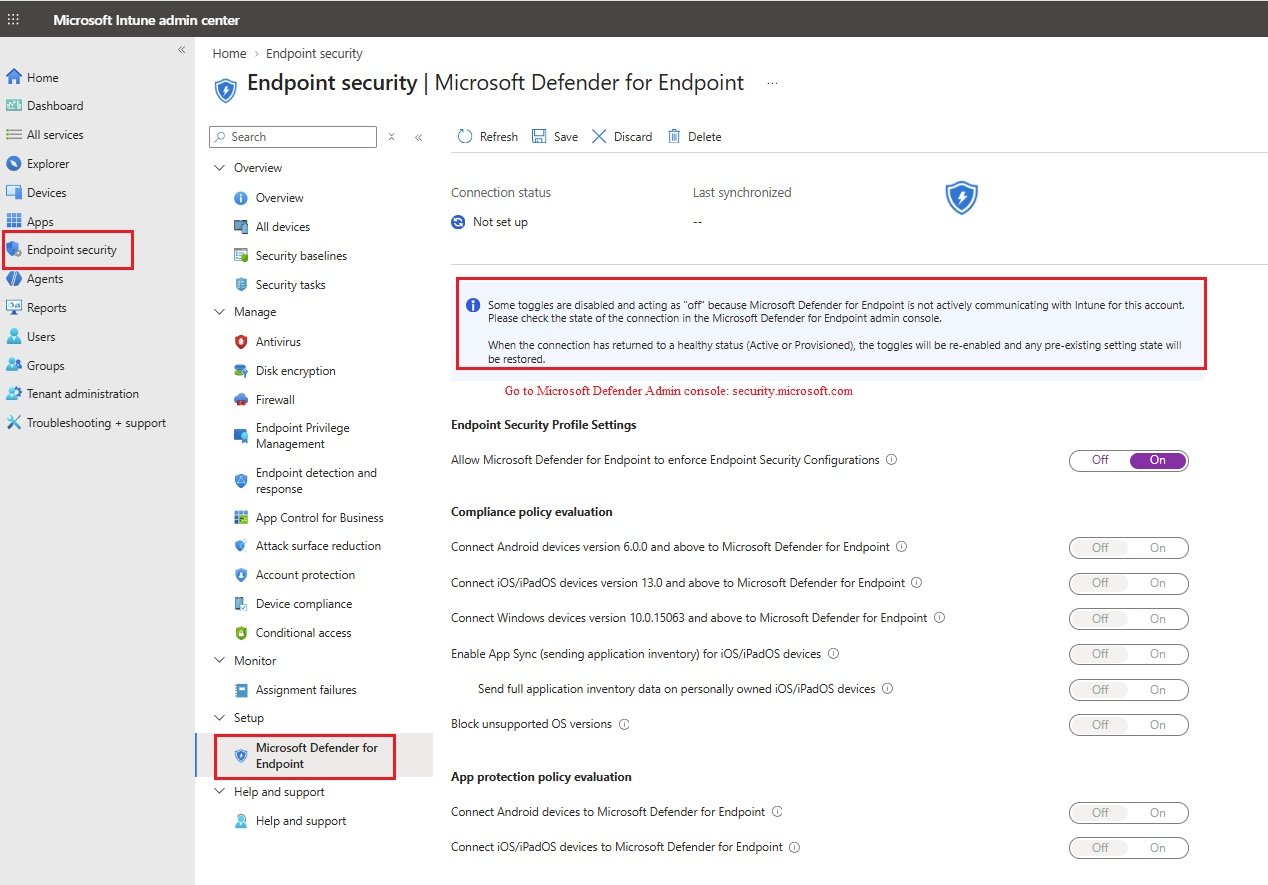Screen dimensions: 1268x885
Task: Click the Home icon in left navigation
Action: pyautogui.click(x=14, y=77)
